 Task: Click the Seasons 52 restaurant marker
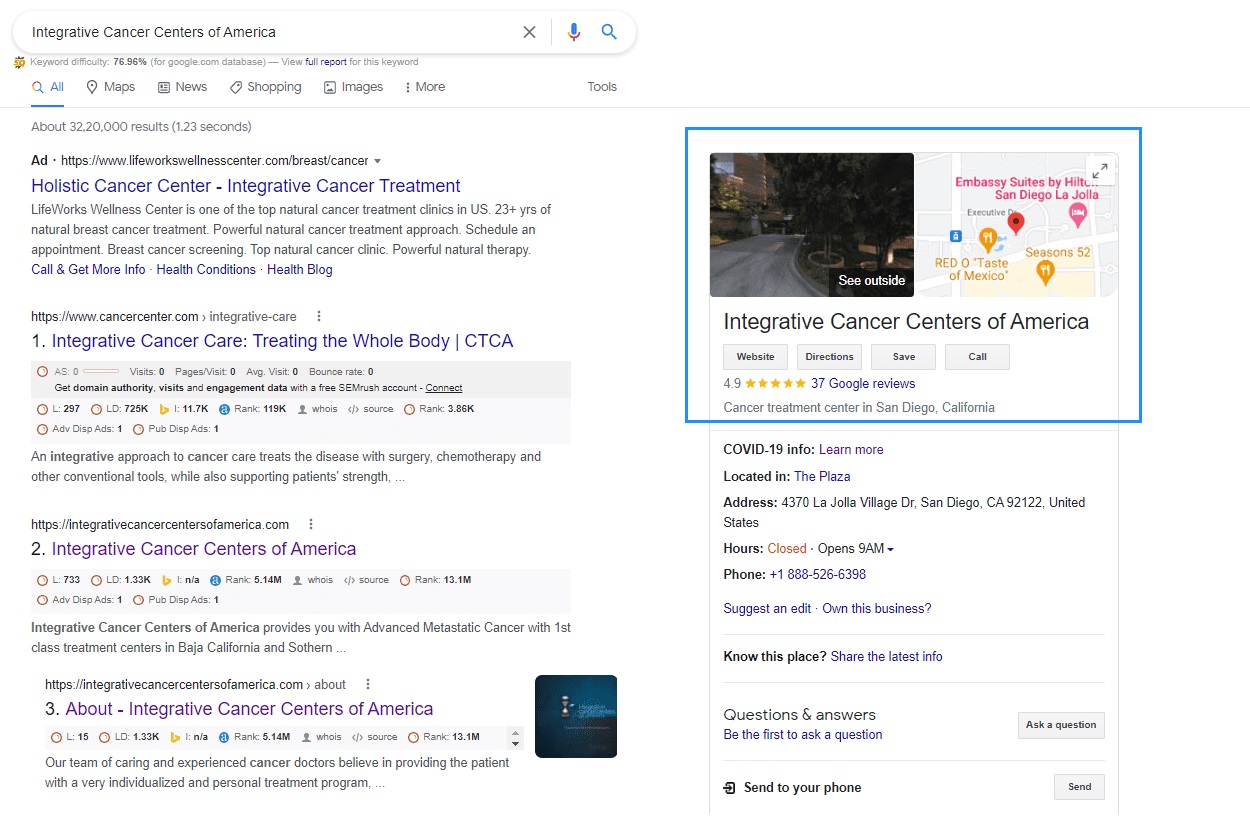click(x=1046, y=270)
